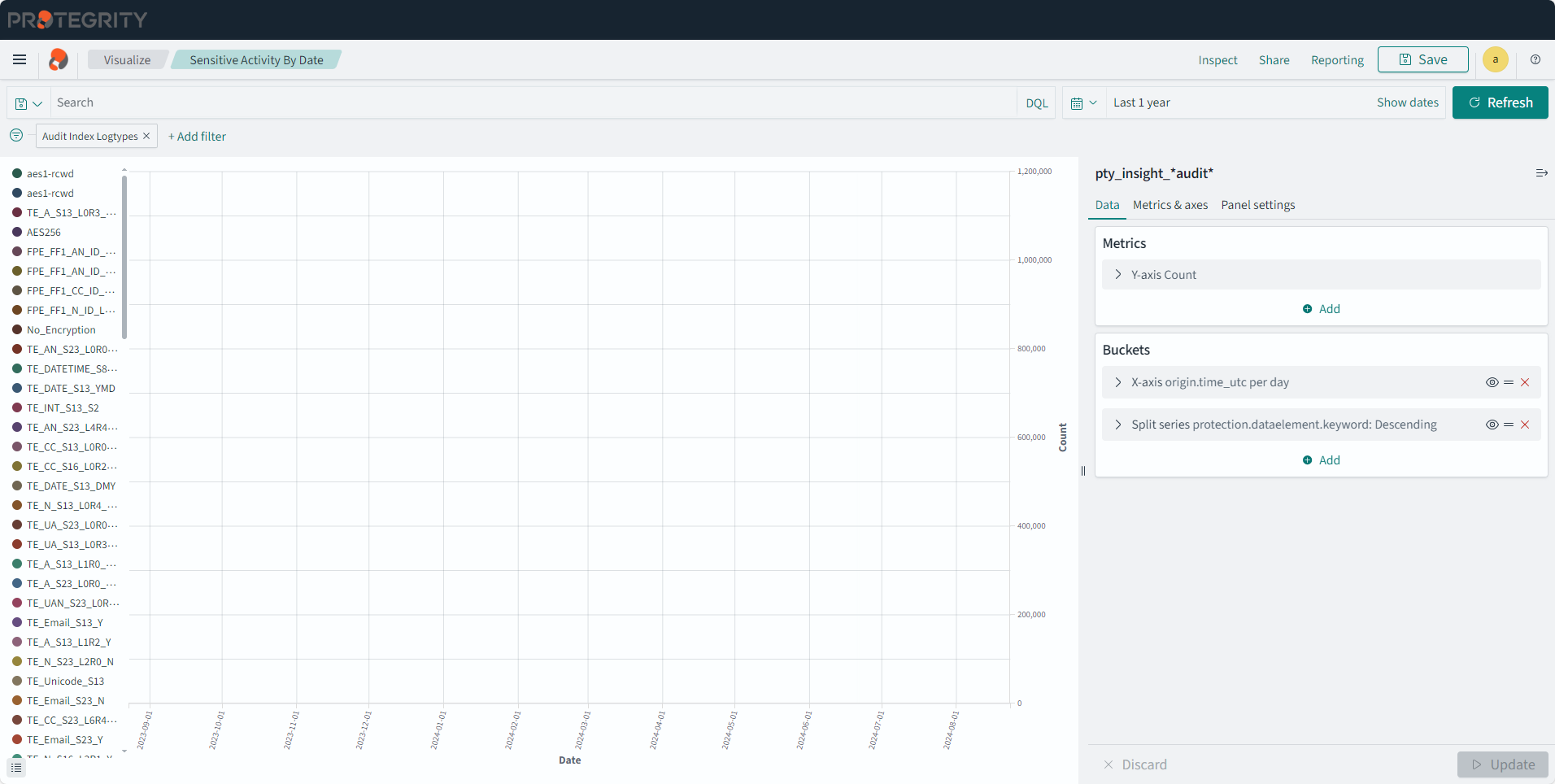Switch to Data tab

point(1107,205)
